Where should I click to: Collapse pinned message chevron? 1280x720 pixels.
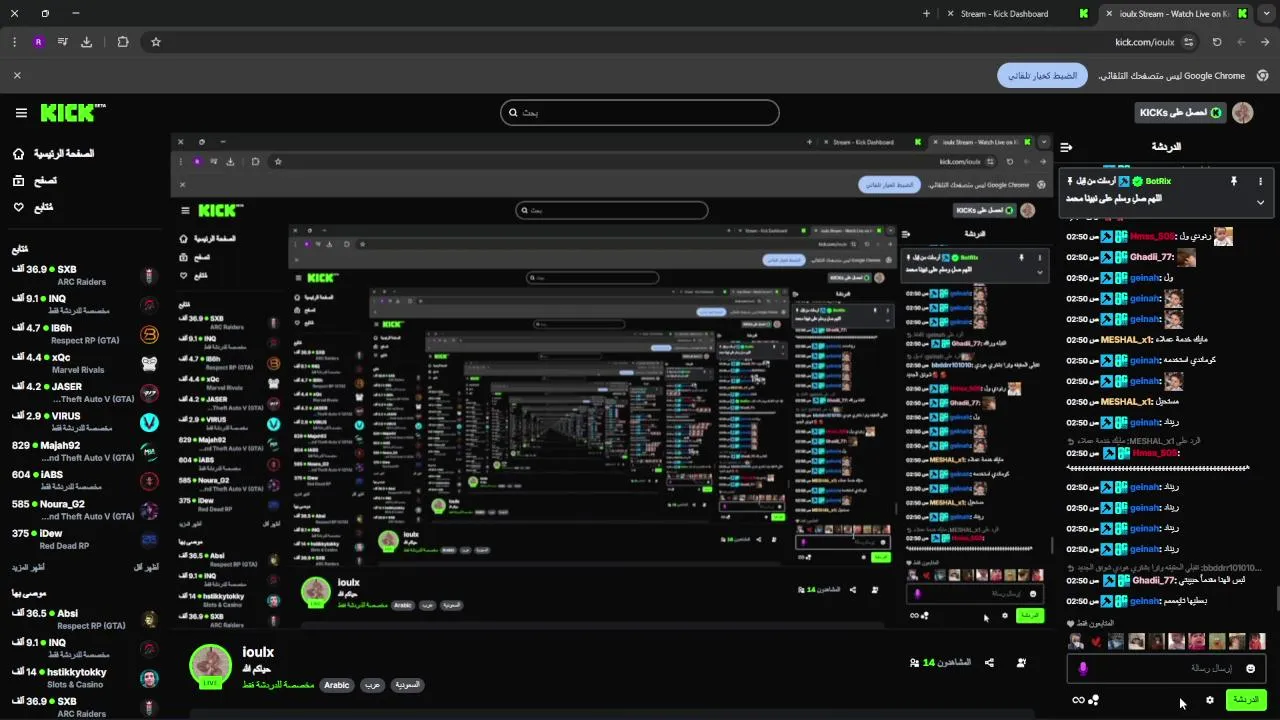[1260, 202]
